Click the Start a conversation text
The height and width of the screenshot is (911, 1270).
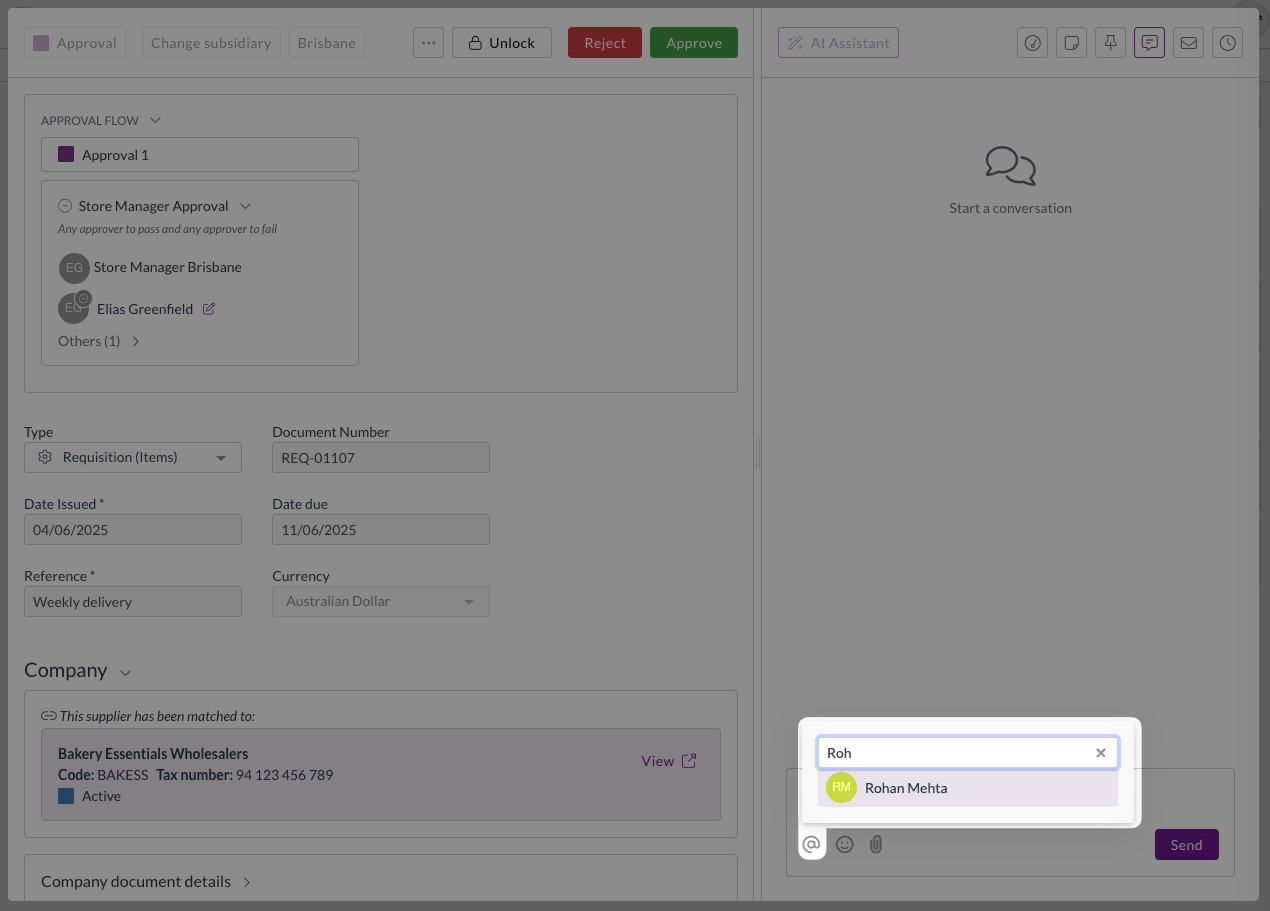coord(1010,208)
